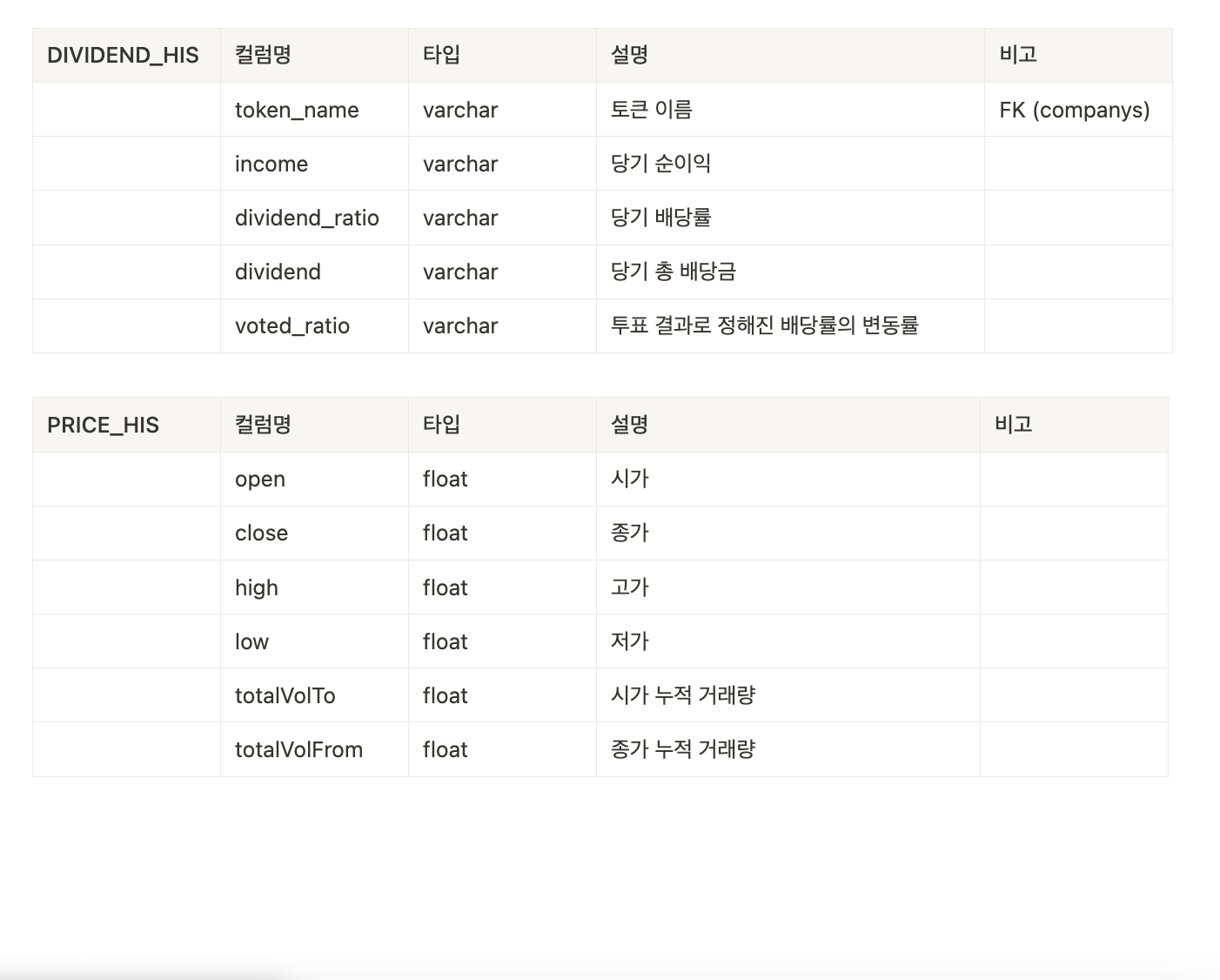Viewport: 1220px width, 980px height.
Task: Select varchar type in dividend_ratio row
Action: 502,218
